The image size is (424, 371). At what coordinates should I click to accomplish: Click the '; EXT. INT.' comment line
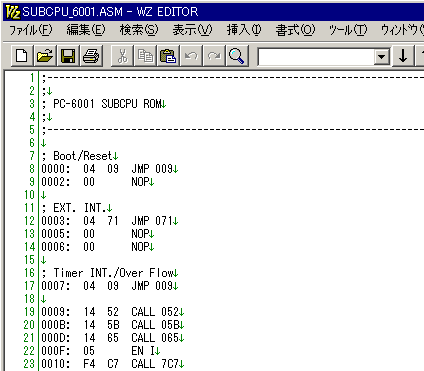[74, 208]
